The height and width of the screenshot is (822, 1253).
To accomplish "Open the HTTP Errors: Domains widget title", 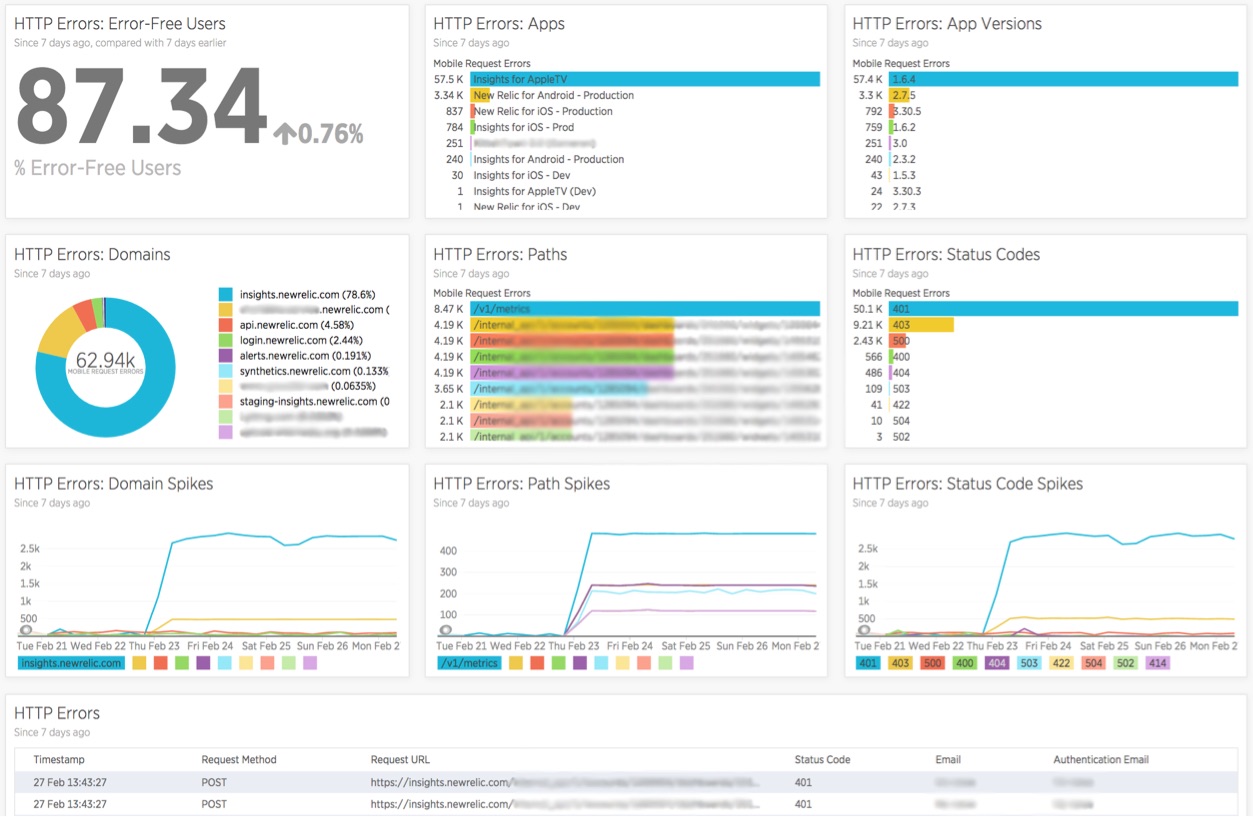I will pos(92,254).
